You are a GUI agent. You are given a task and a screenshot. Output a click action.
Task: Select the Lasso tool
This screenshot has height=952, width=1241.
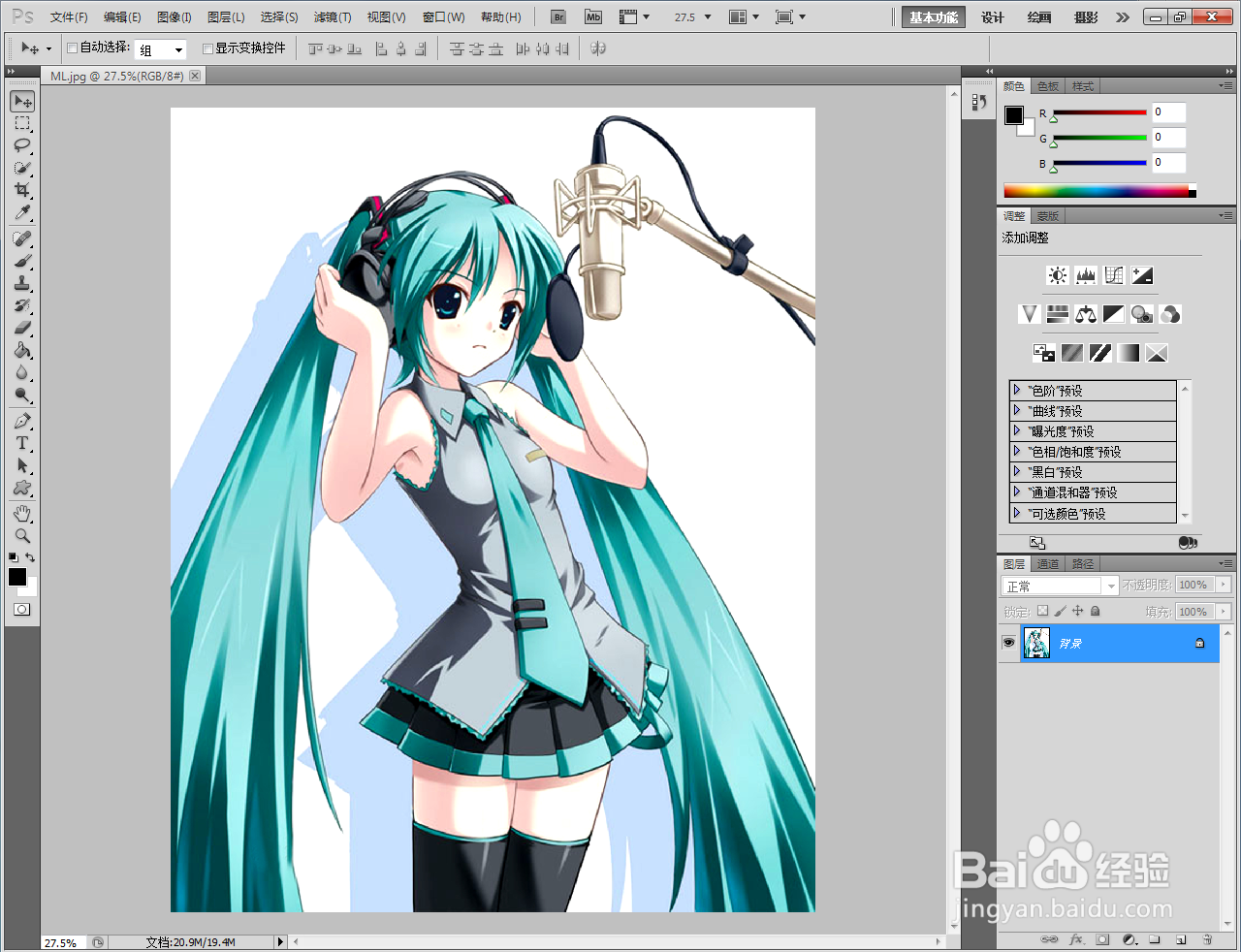(x=22, y=146)
